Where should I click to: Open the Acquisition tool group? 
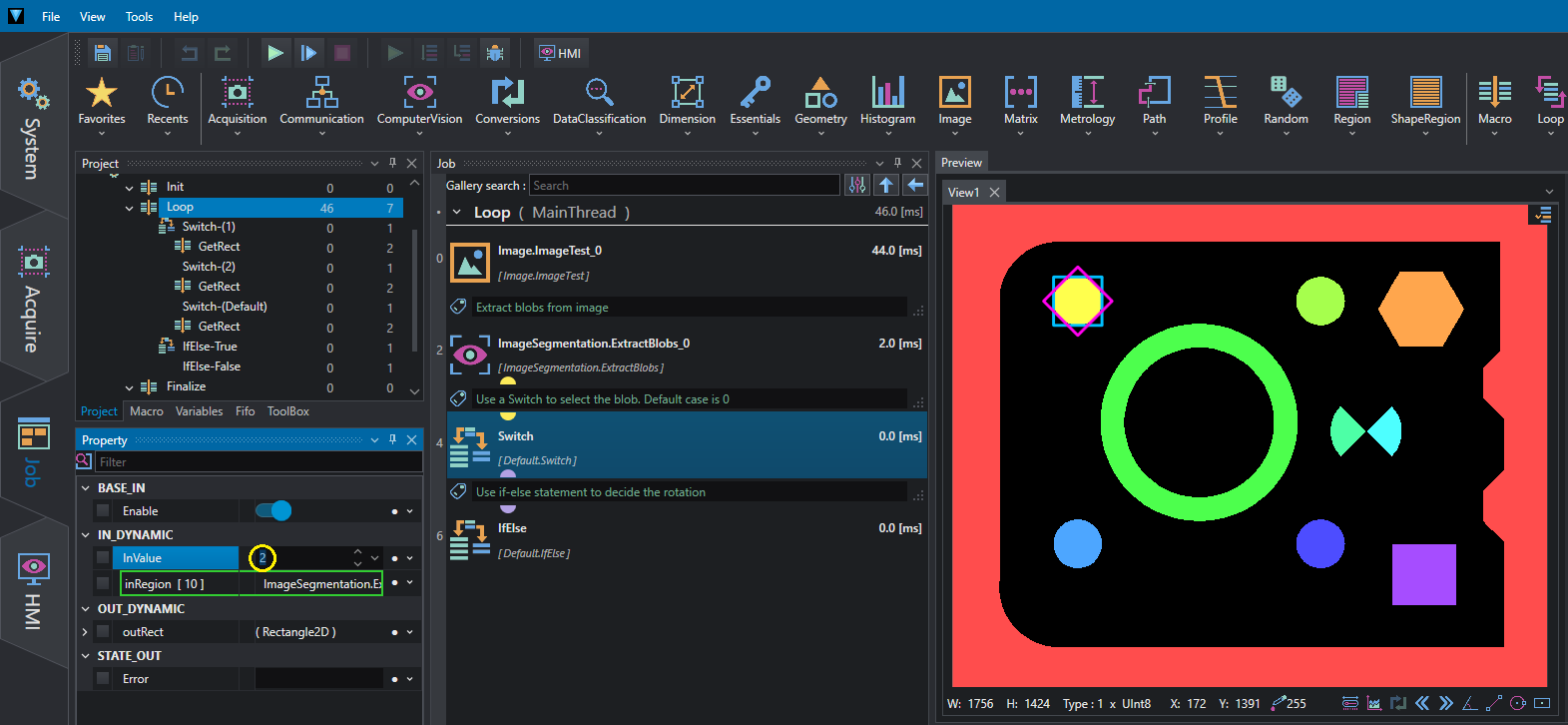tap(237, 102)
